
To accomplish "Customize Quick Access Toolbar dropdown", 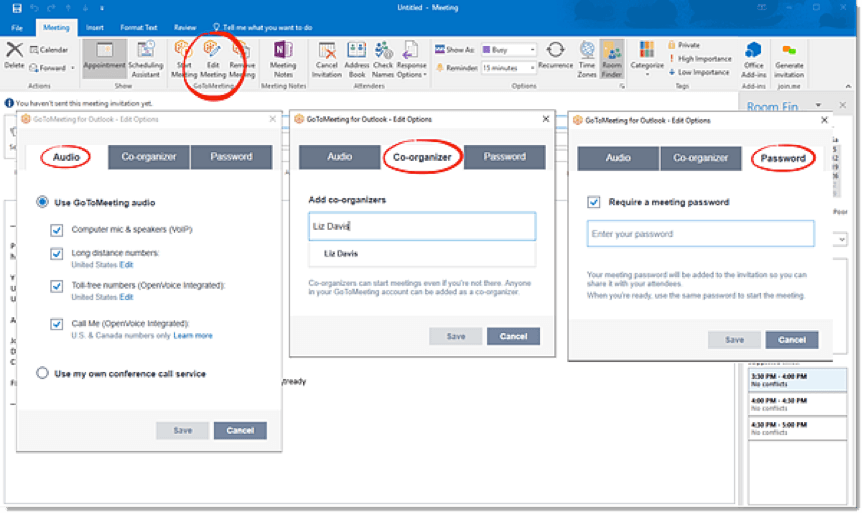I will (x=102, y=8).
